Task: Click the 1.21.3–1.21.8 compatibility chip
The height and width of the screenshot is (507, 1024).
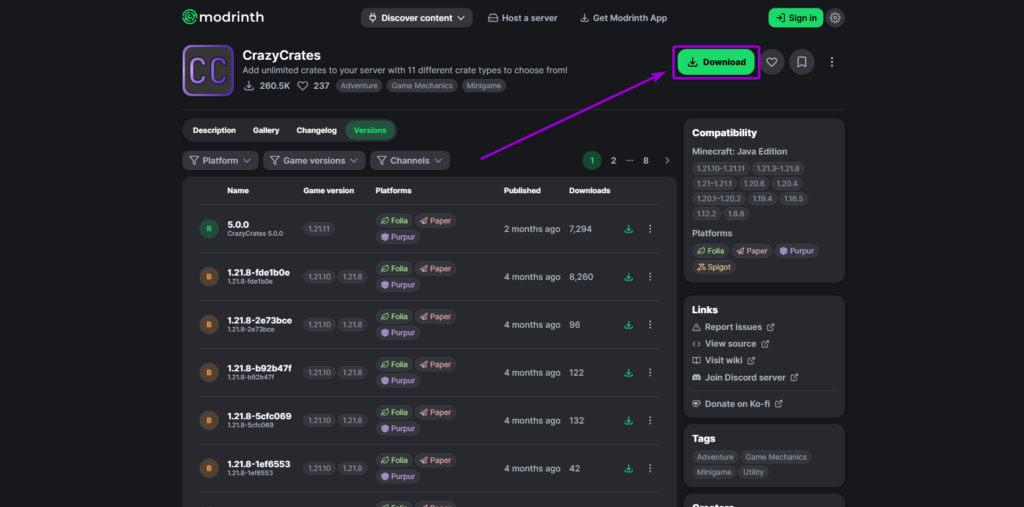Action: click(778, 169)
